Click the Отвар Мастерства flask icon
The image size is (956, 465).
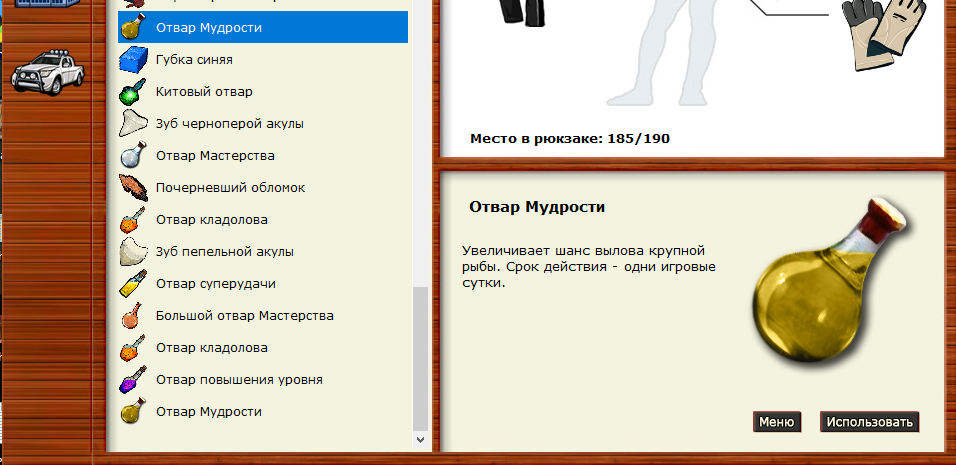click(x=134, y=155)
